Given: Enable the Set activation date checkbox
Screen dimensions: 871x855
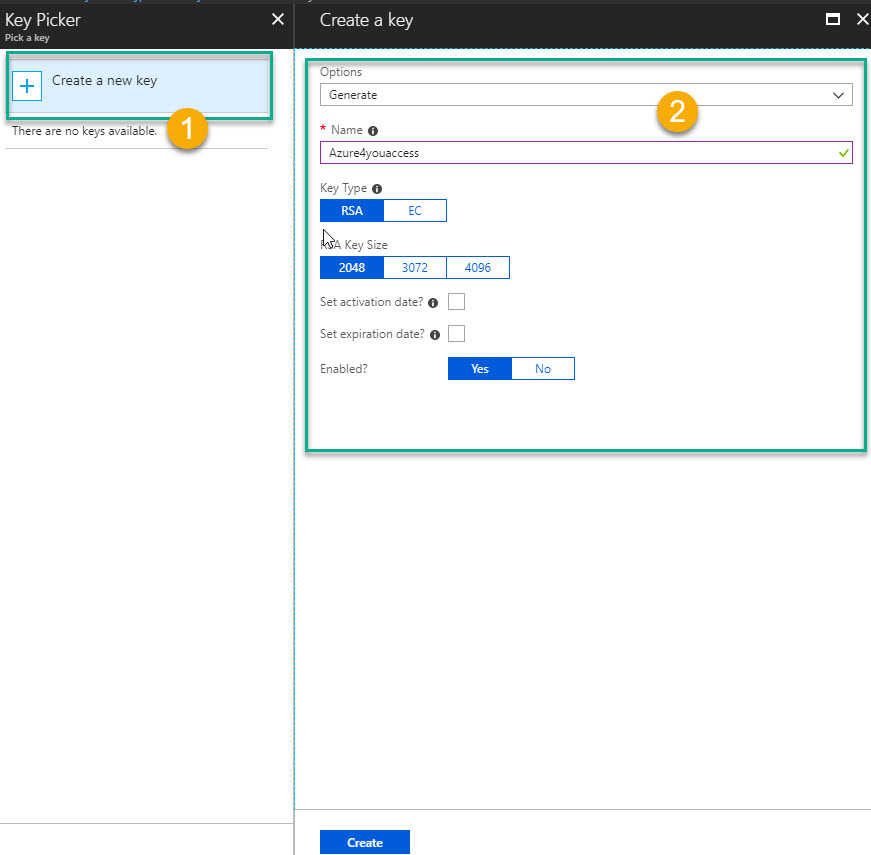Looking at the screenshot, I should click(457, 302).
